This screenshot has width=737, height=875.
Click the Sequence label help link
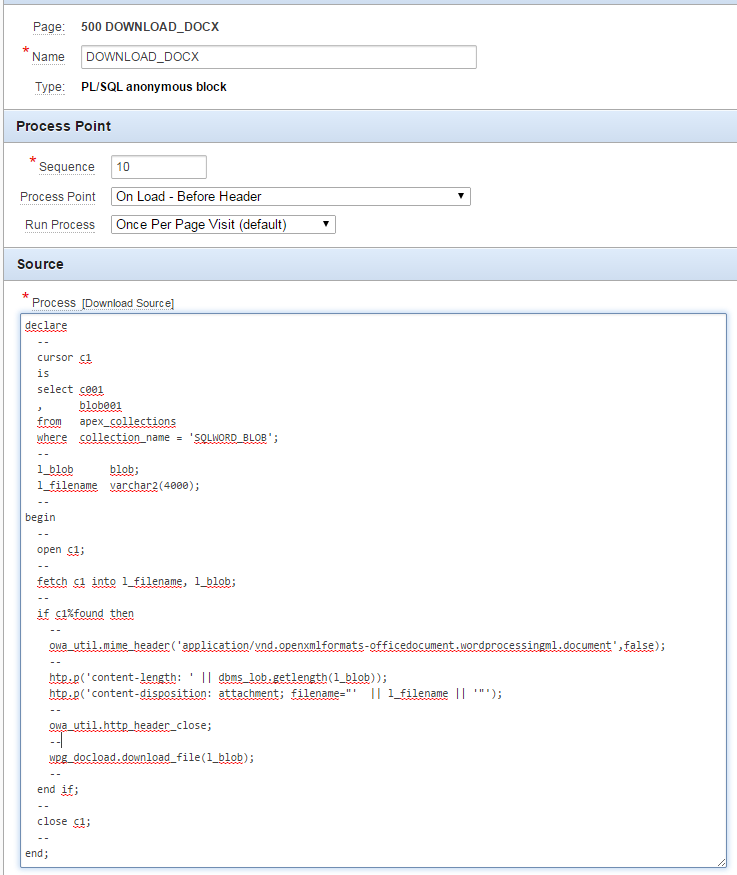pyautogui.click(x=66, y=167)
